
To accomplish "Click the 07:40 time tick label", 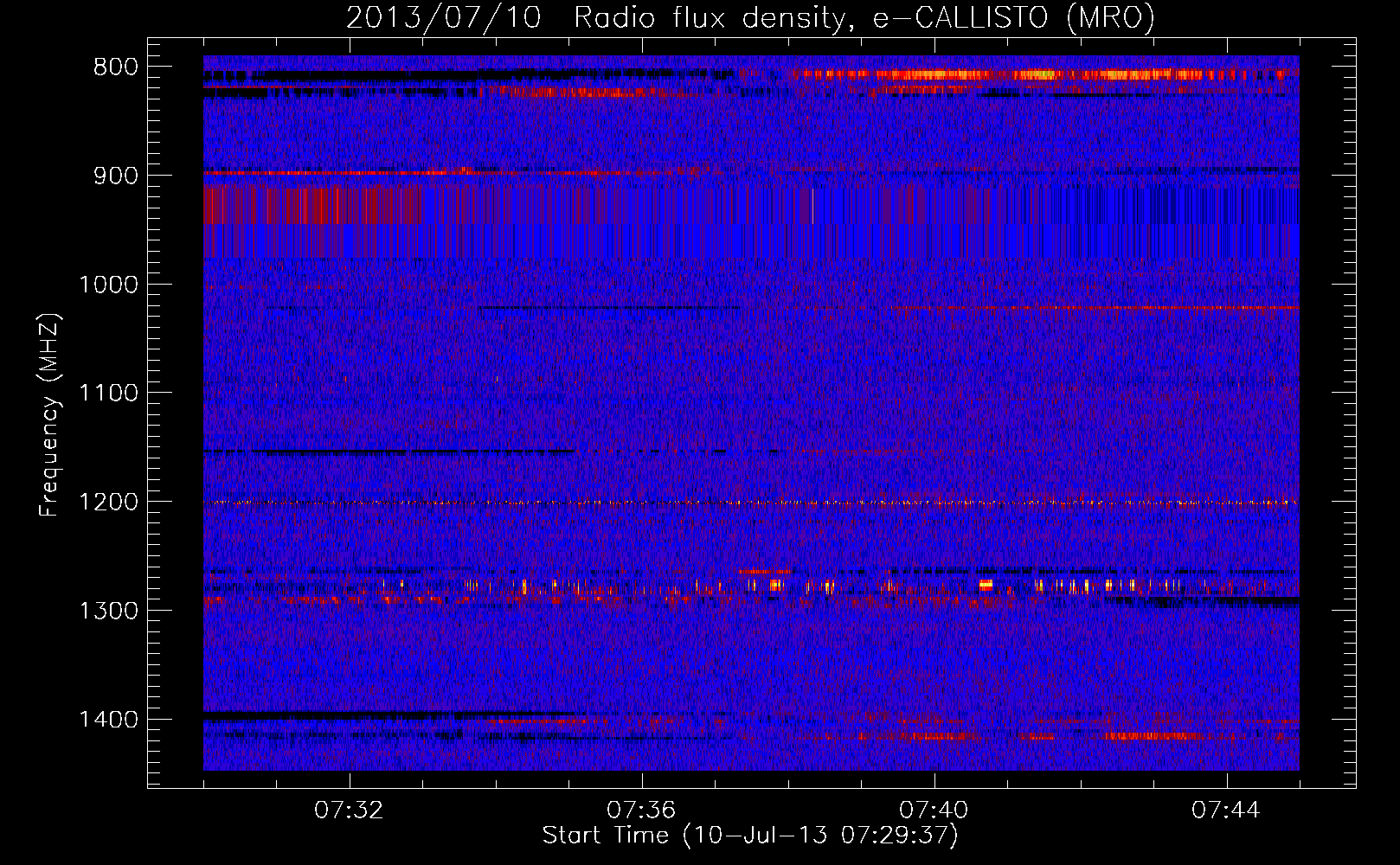I will pyautogui.click(x=934, y=811).
